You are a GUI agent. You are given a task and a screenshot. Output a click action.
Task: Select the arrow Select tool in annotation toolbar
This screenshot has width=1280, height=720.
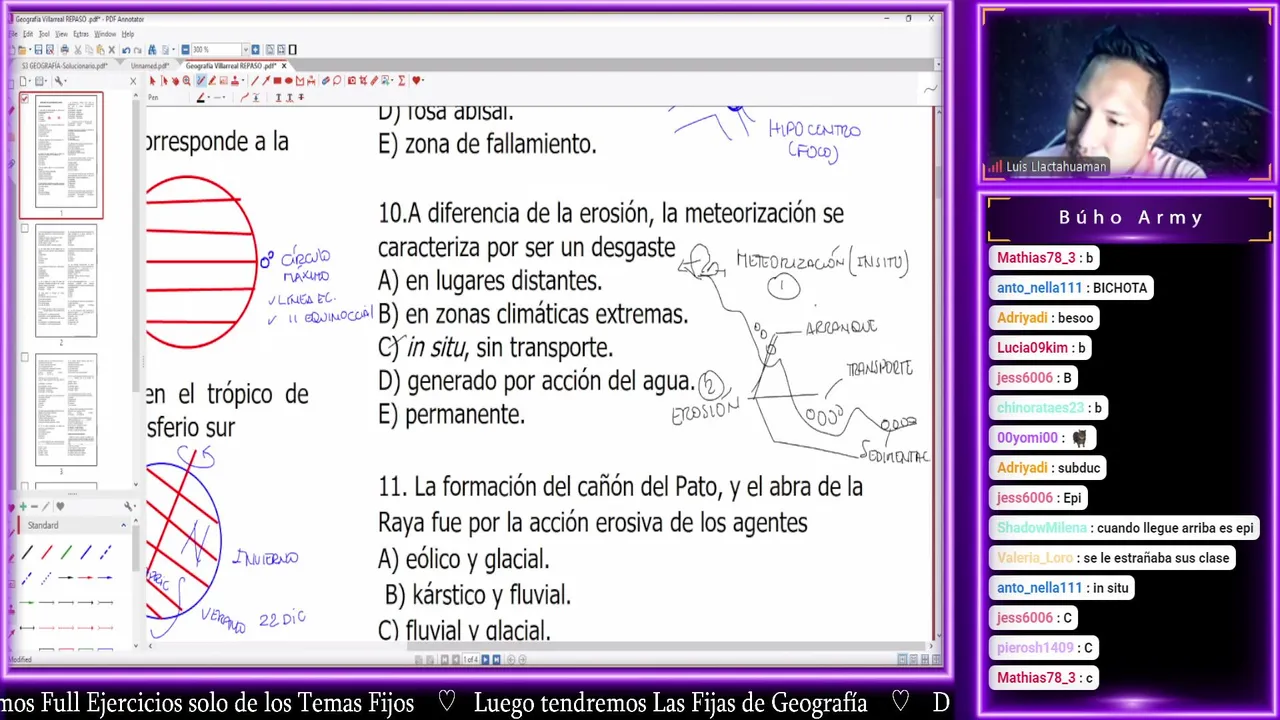coord(152,81)
